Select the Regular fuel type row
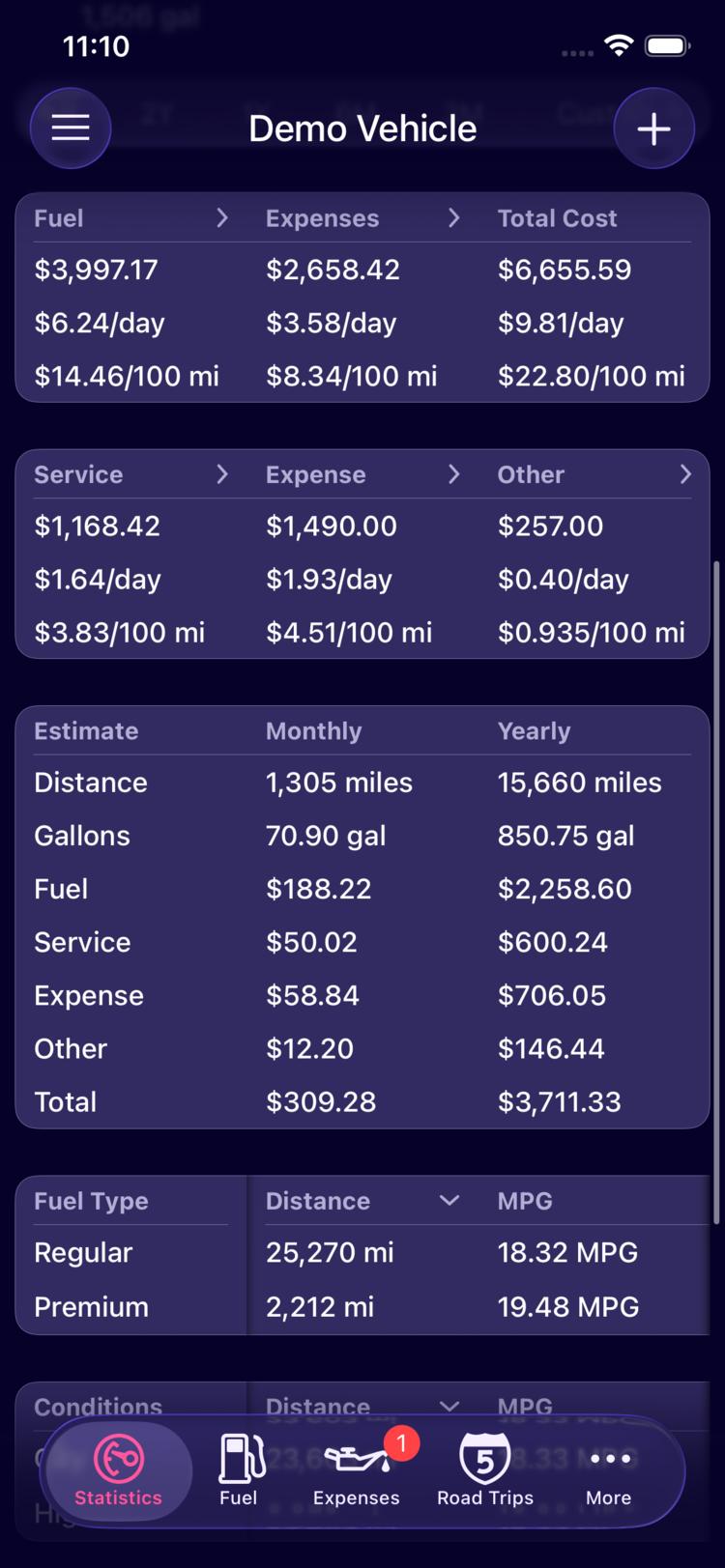The height and width of the screenshot is (1568, 725). coord(362,1253)
